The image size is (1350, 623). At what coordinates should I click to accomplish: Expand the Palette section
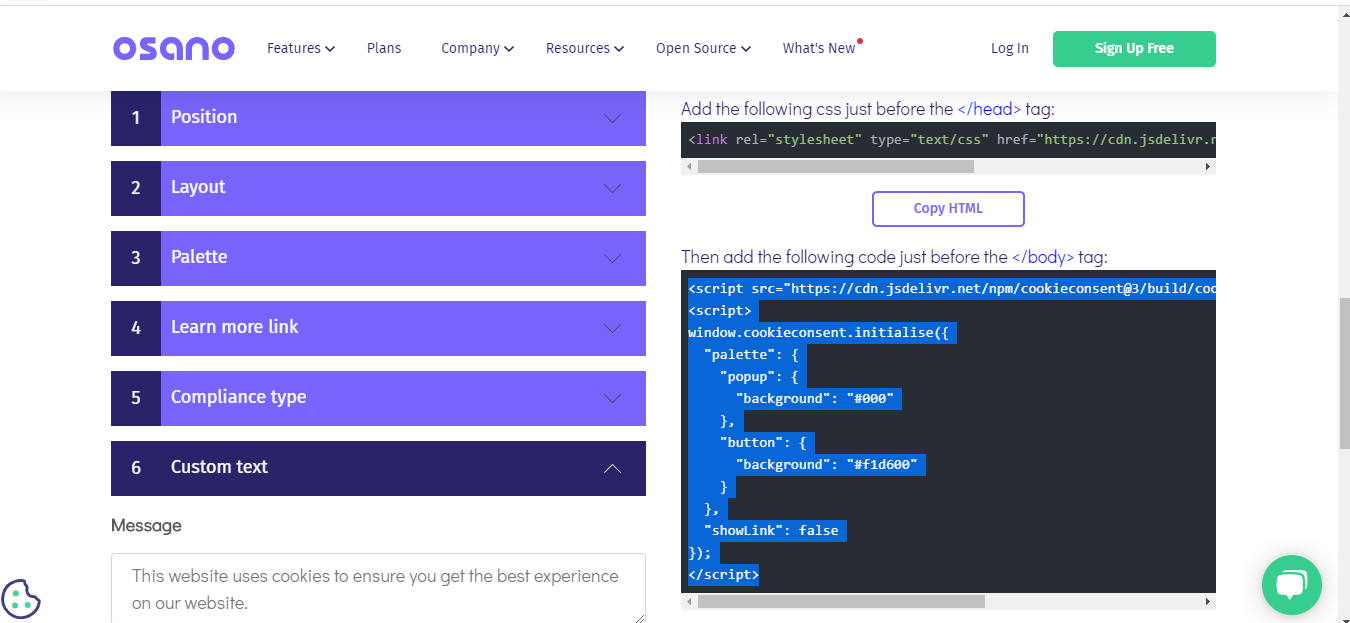(378, 258)
